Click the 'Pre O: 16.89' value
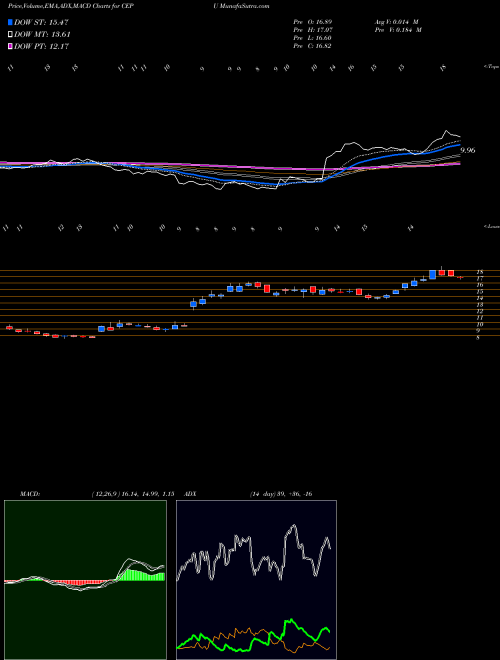Viewport: 500px width, 660px height. point(314,22)
